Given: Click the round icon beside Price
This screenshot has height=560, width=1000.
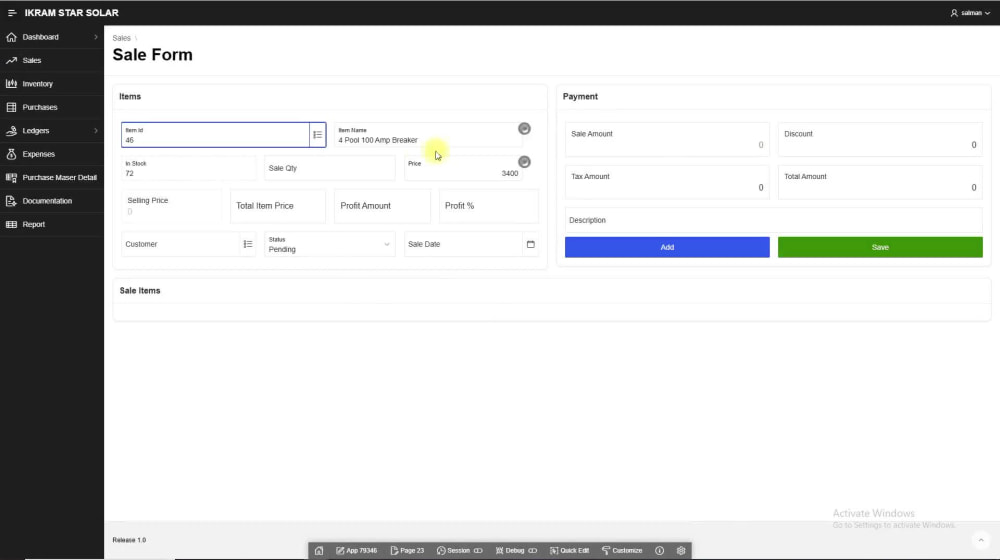Looking at the screenshot, I should point(524,162).
